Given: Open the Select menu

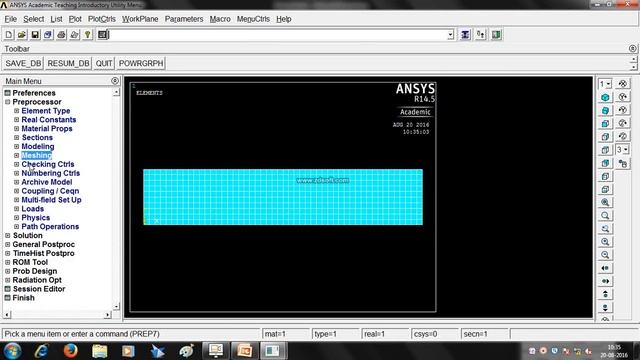Looking at the screenshot, I should pos(33,19).
